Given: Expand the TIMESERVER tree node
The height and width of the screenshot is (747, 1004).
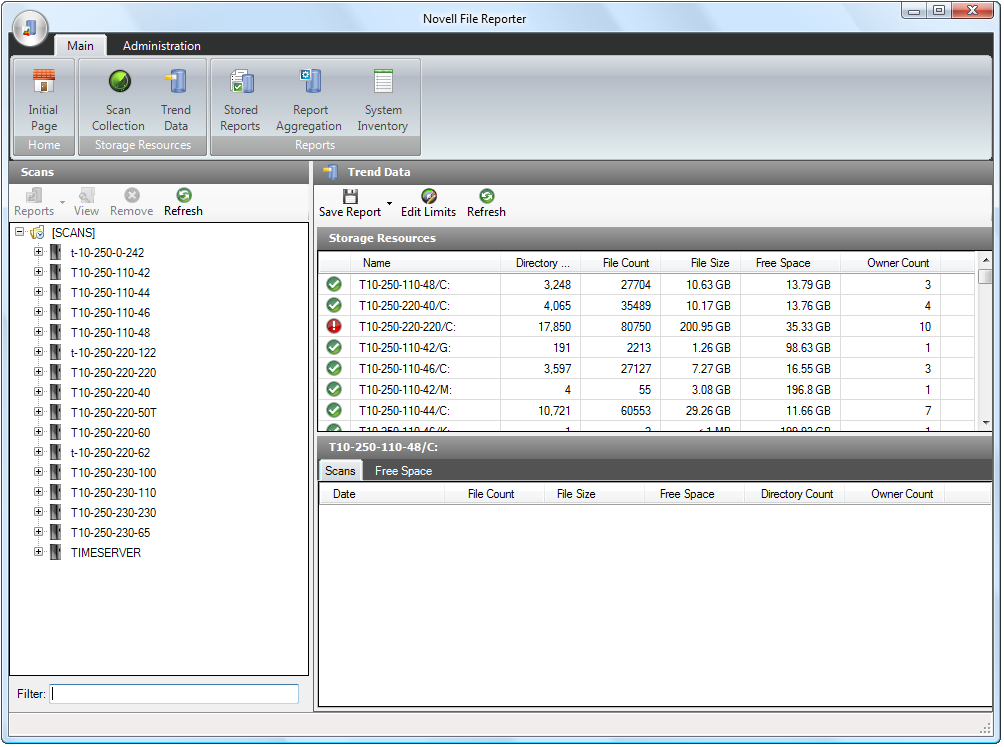Looking at the screenshot, I should (39, 552).
